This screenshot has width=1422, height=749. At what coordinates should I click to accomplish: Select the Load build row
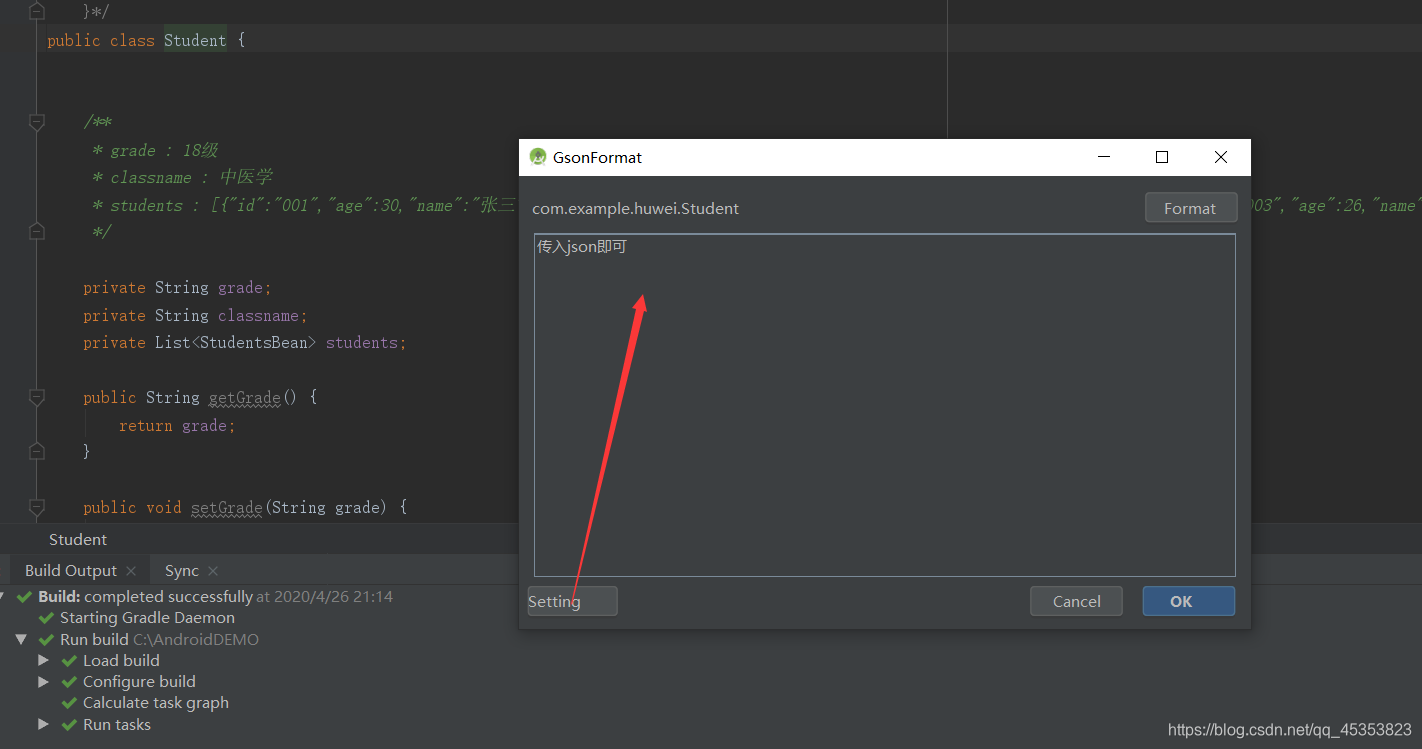click(121, 660)
